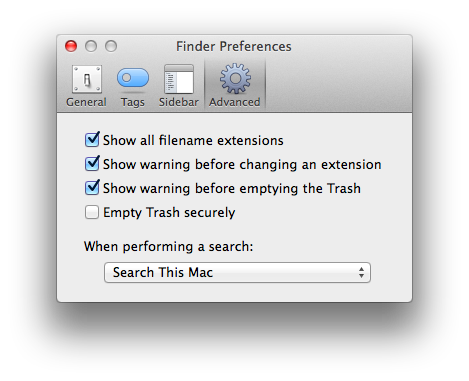Switch to the General tab label
Viewport: 469px width, 381px height.
click(x=86, y=102)
